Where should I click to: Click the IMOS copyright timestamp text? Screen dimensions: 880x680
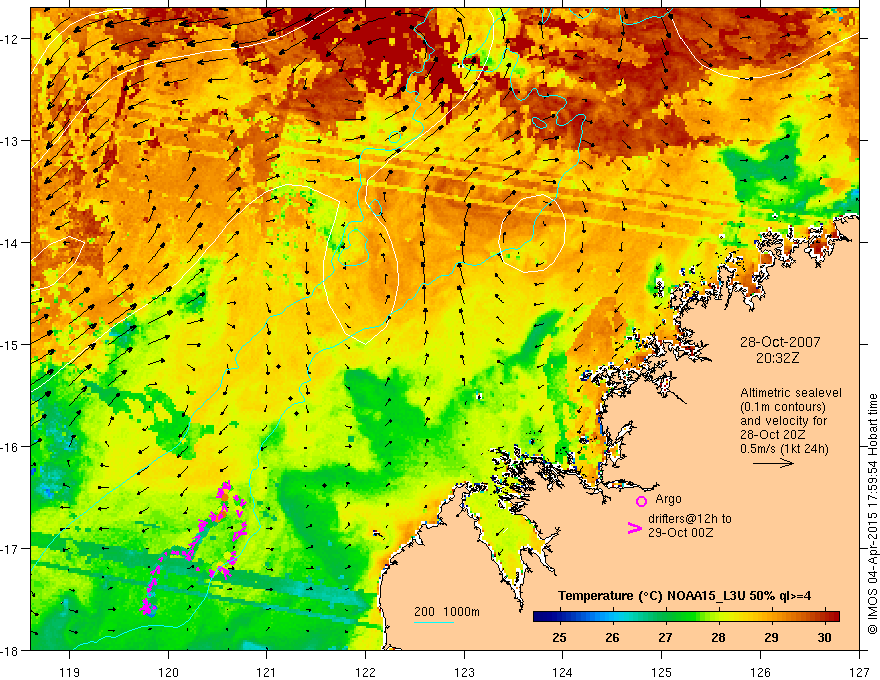tap(872, 514)
